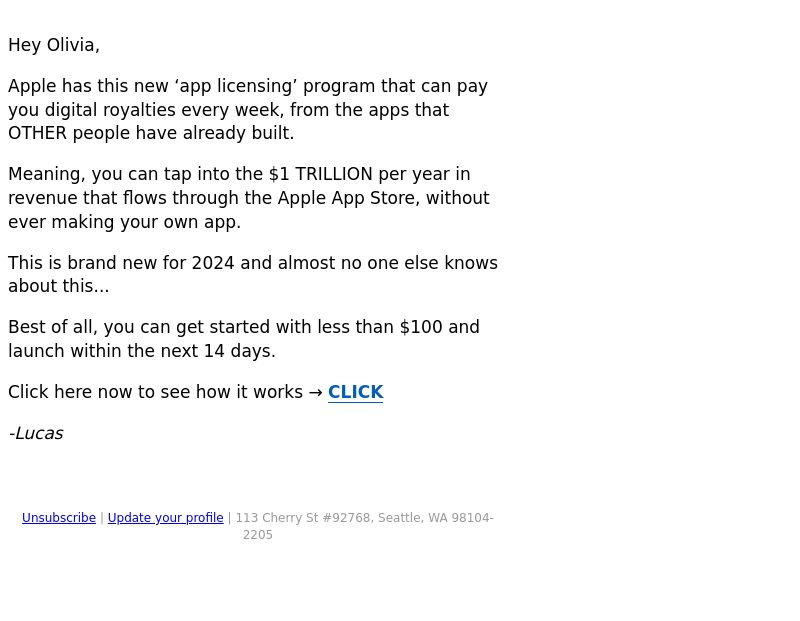This screenshot has height=621, width=800.
Task: Click the "Hey Olivia," greeting line
Action: [x=54, y=45]
